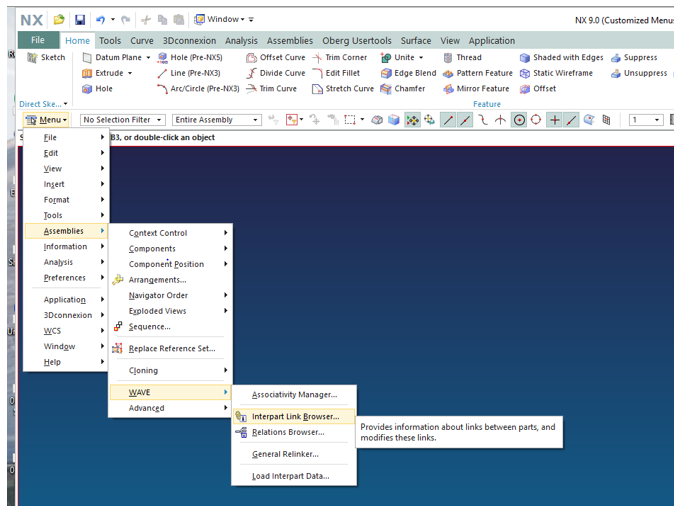Toggle the Control Point curve snap button
This screenshot has height=513, width=683.
(x=483, y=120)
